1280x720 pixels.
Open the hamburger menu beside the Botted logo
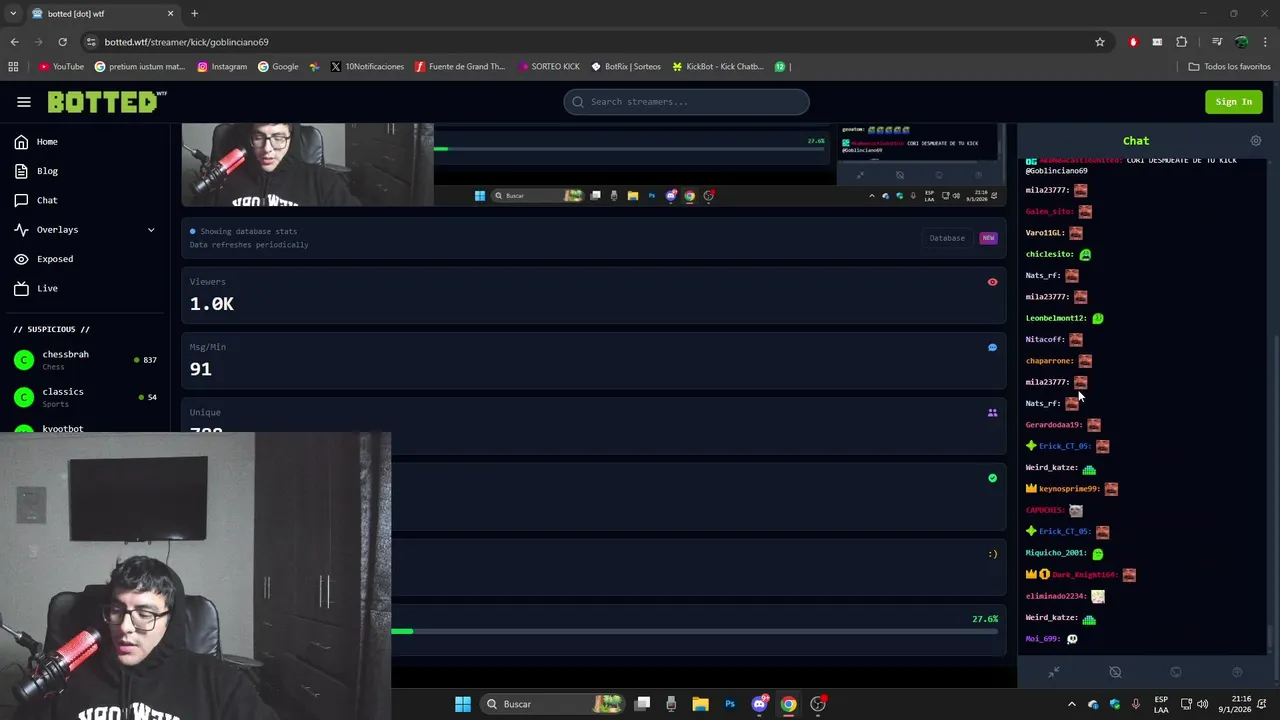24,102
